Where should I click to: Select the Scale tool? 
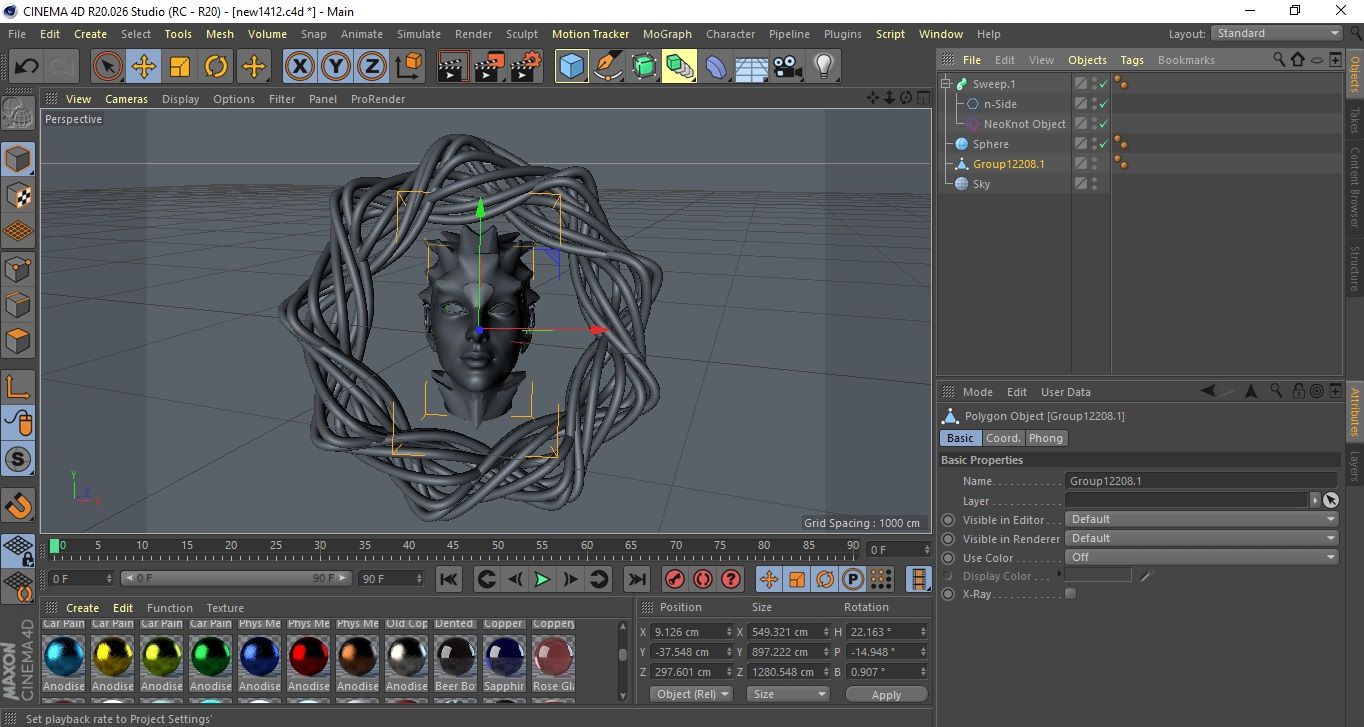(x=180, y=67)
